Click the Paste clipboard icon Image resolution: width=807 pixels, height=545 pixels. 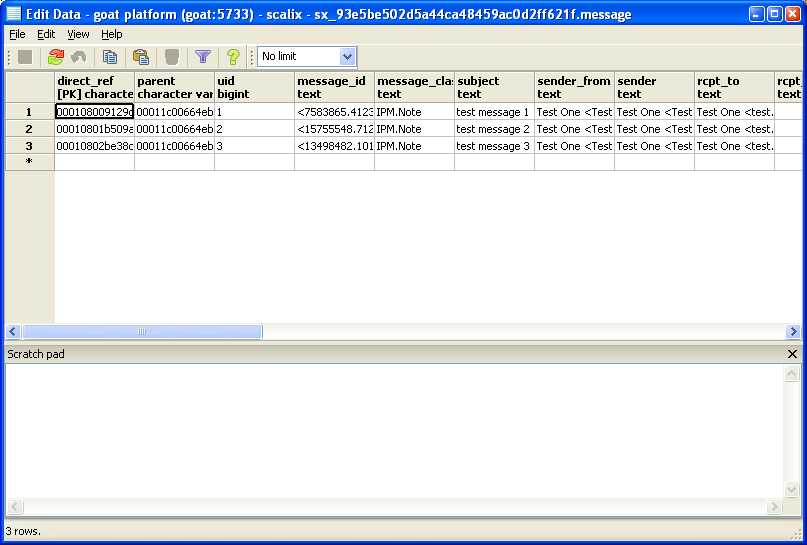141,57
